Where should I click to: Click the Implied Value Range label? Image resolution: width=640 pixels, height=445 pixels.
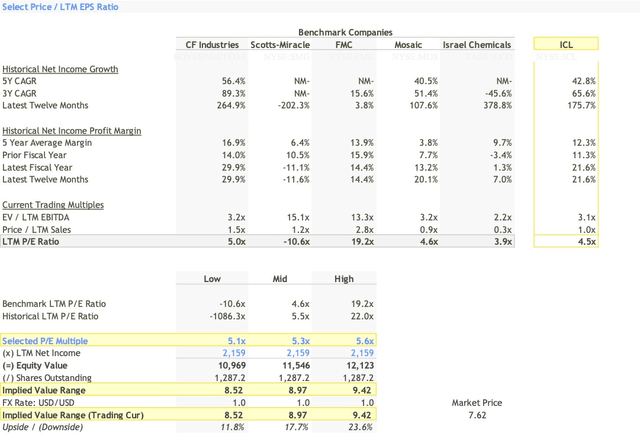44,390
